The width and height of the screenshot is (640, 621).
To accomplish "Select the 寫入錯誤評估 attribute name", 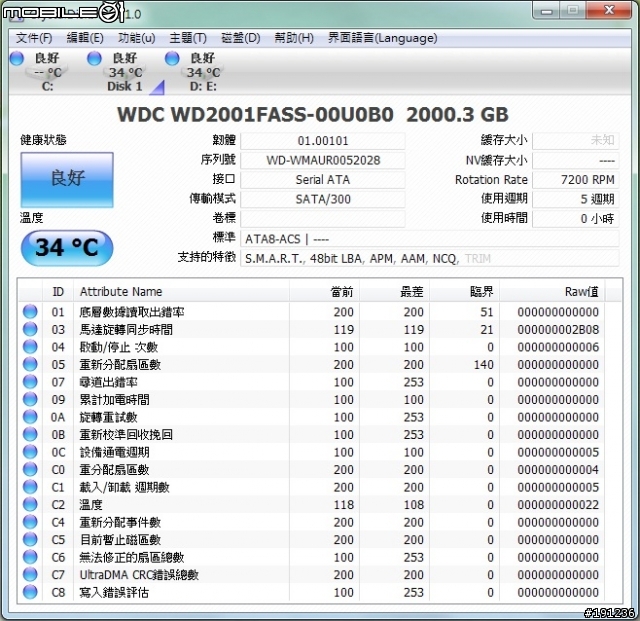I will tap(114, 593).
